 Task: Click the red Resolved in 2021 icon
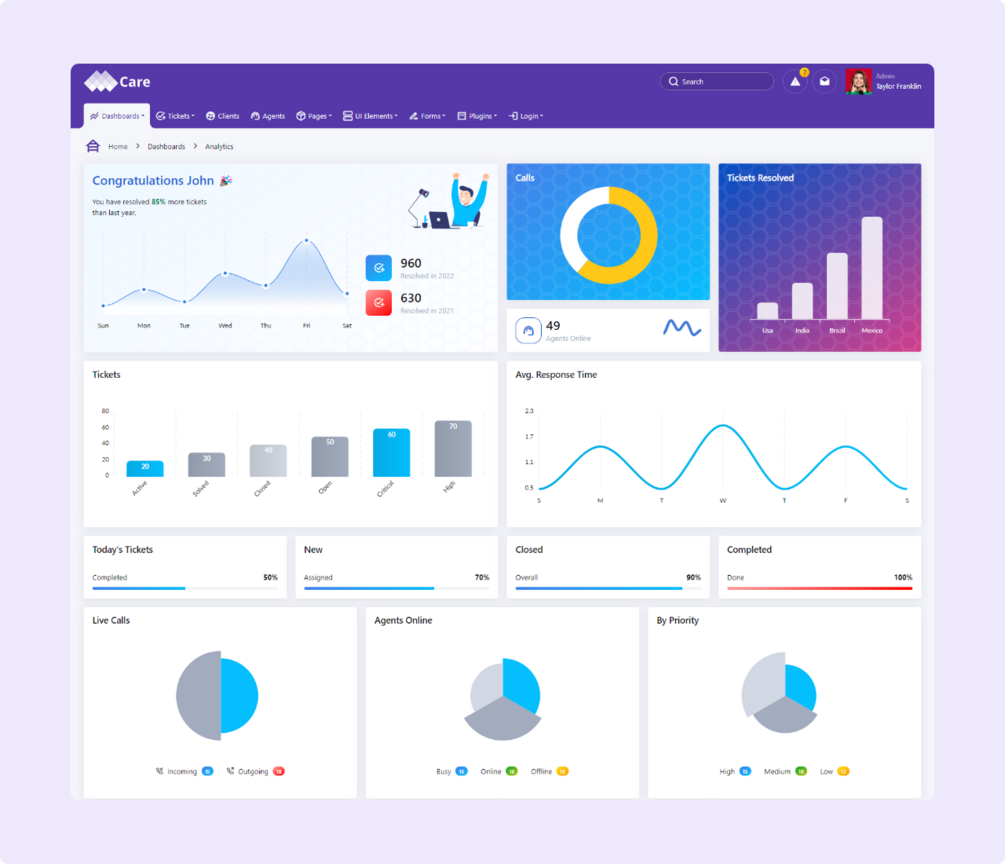pyautogui.click(x=379, y=303)
